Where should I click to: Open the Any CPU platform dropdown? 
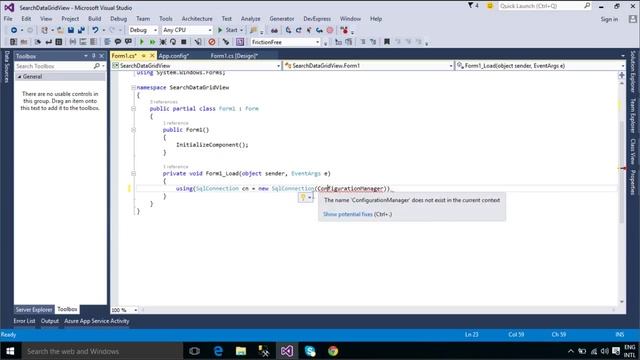point(188,30)
